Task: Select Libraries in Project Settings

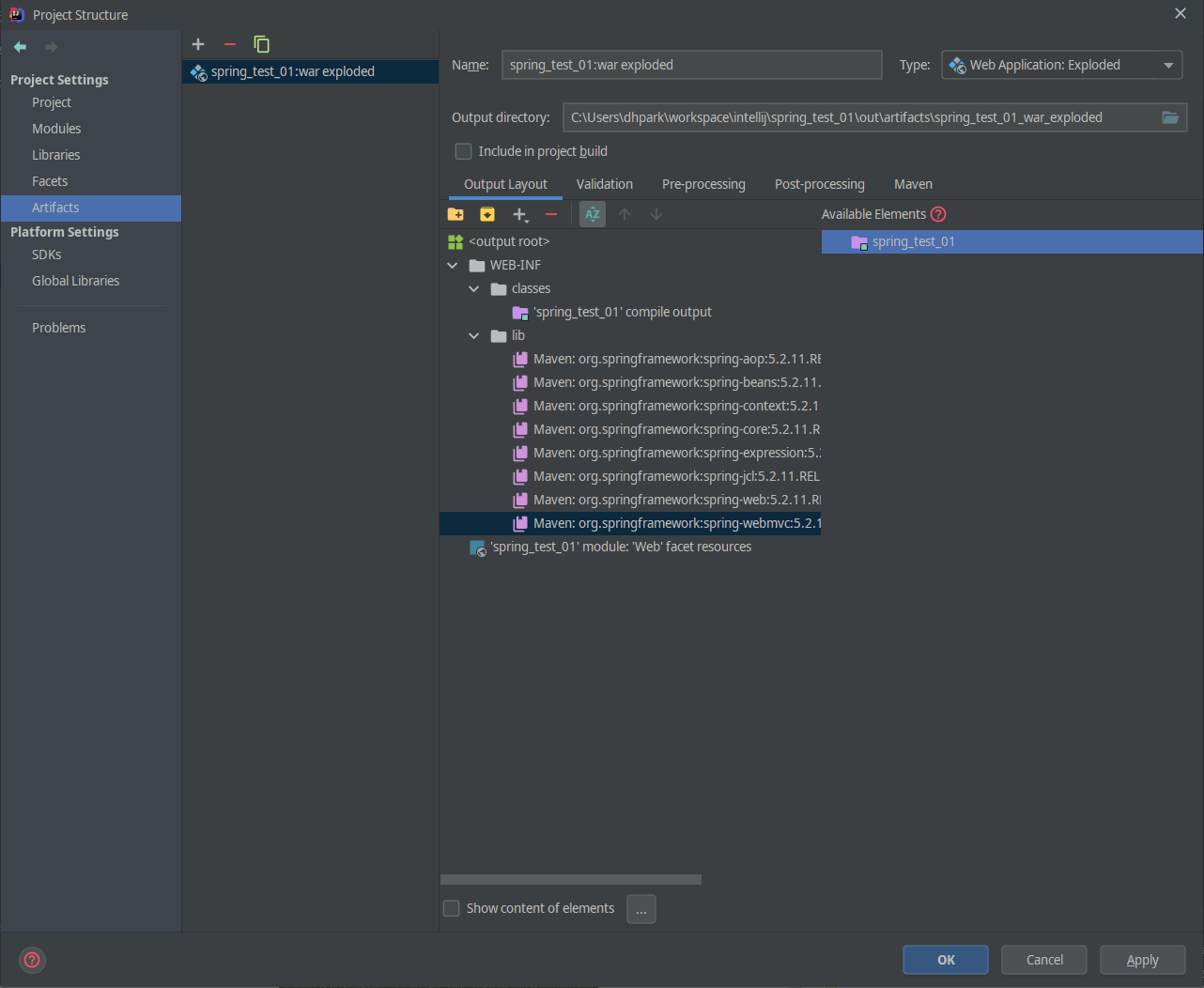Action: [56, 155]
